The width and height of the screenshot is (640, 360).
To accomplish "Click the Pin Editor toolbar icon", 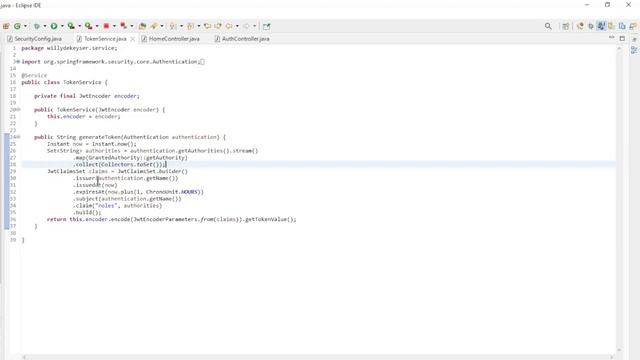I will (x=267, y=26).
